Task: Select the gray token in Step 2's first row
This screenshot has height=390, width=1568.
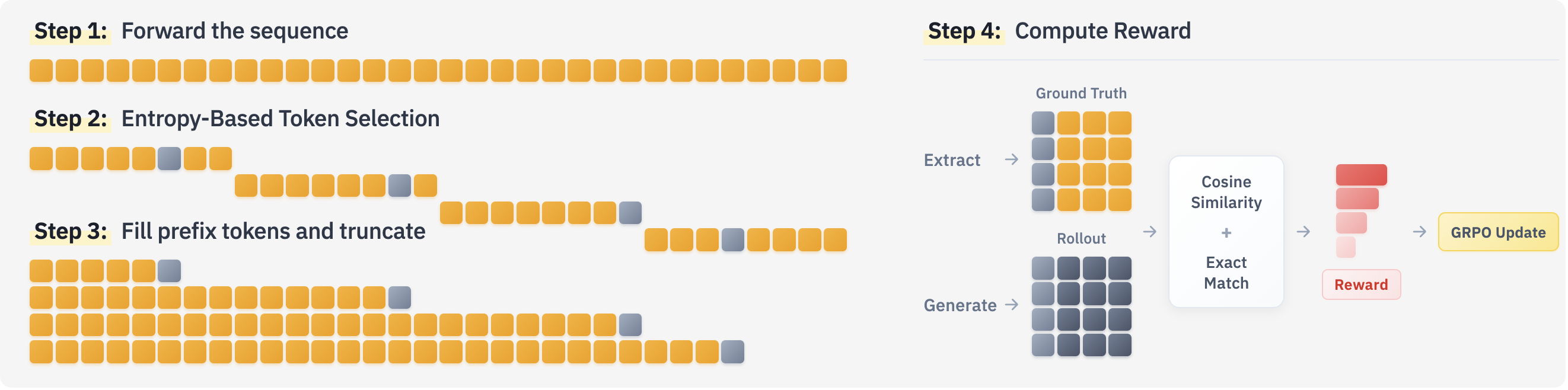Action: 169,159
